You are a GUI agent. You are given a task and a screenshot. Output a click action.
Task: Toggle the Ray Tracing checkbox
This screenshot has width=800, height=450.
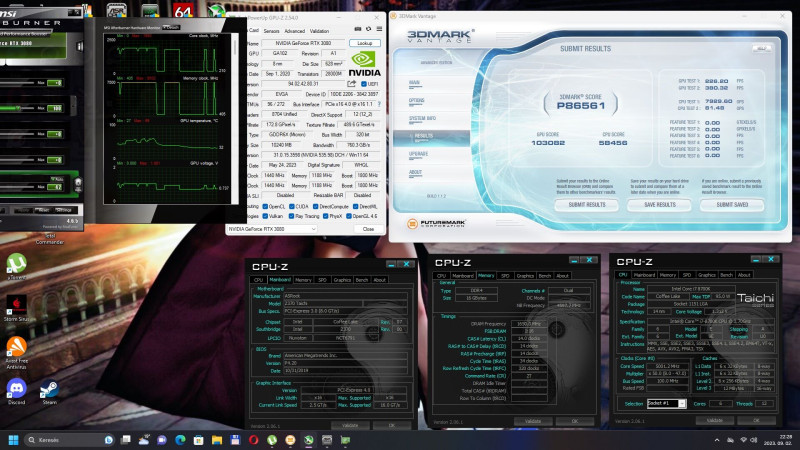pyautogui.click(x=292, y=216)
